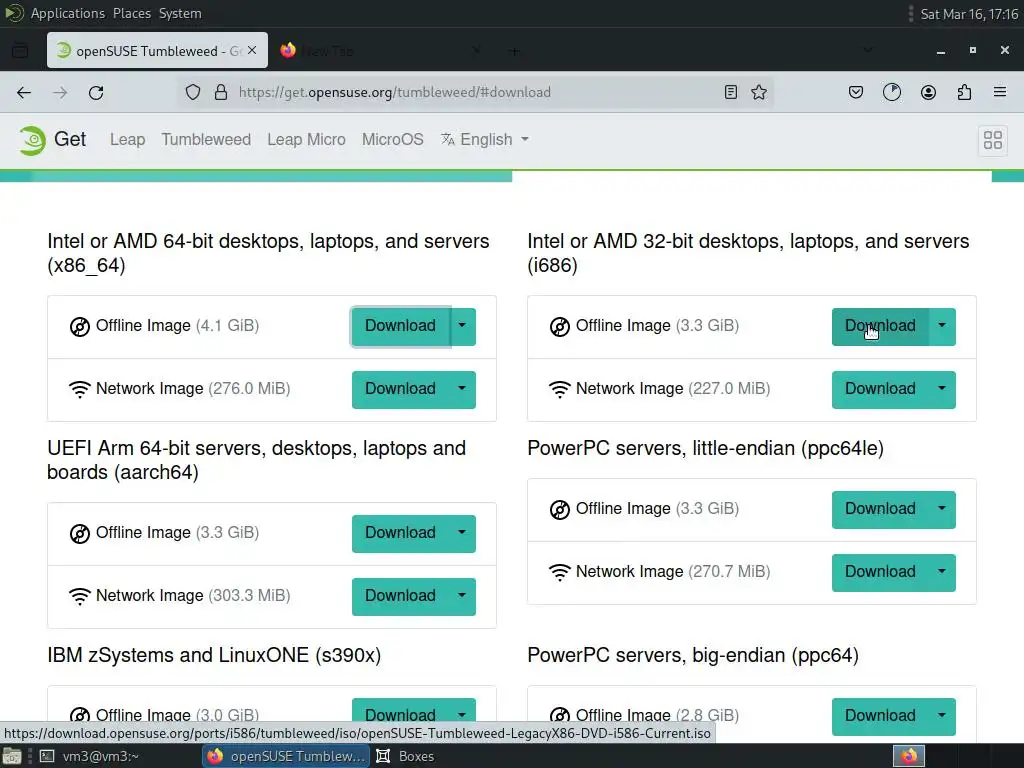Open tracking protection shield icon
Screen dimensions: 1024x768
[193, 92]
